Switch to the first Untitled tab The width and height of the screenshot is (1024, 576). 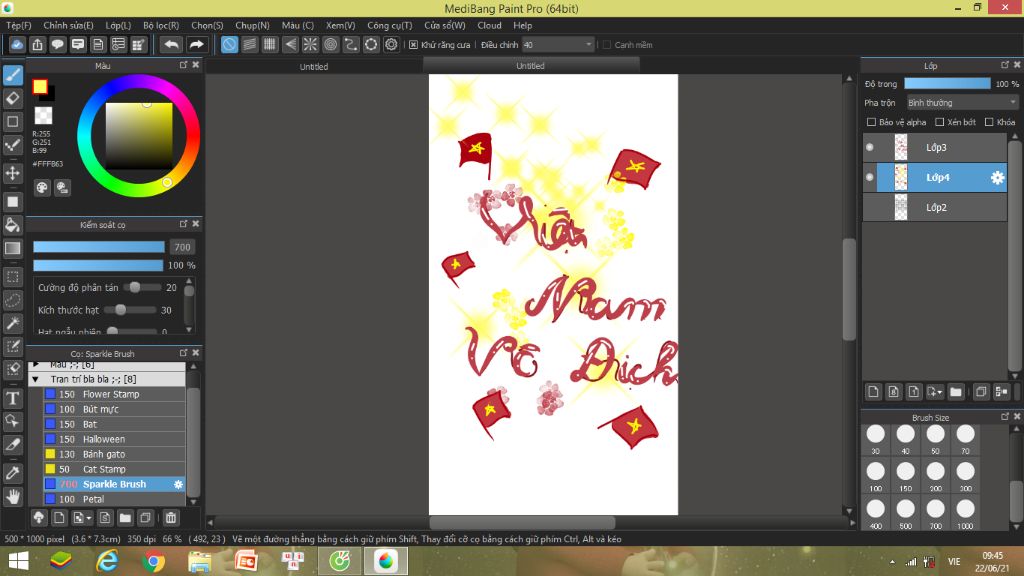(314, 67)
